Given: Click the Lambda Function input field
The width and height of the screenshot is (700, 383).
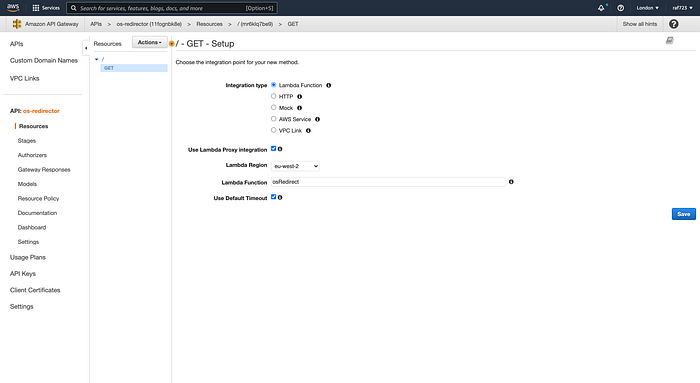Looking at the screenshot, I should 388,182.
